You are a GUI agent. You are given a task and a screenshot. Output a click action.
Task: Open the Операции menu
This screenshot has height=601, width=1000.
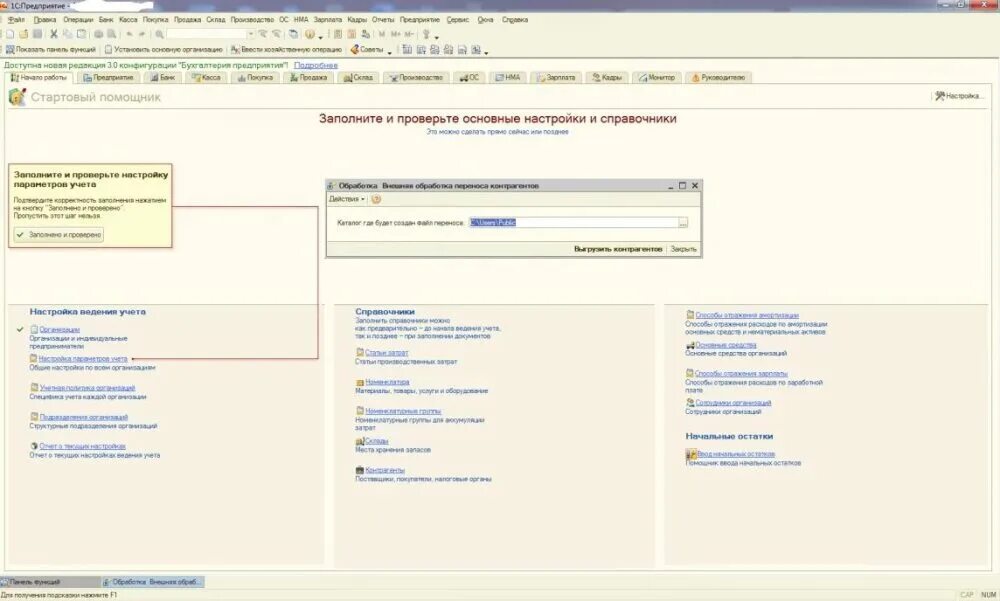pos(78,20)
